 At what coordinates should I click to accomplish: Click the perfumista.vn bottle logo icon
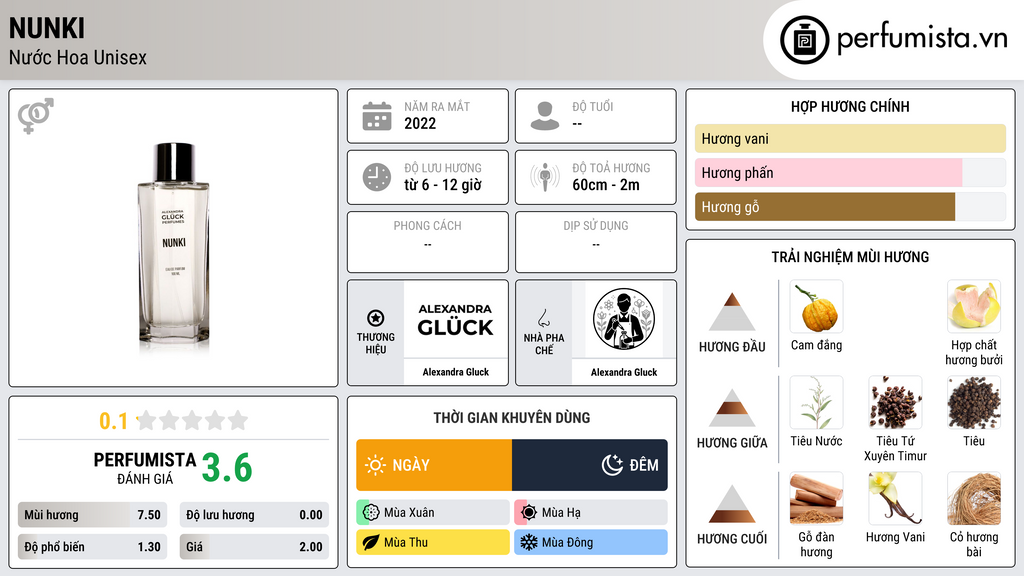[804, 40]
